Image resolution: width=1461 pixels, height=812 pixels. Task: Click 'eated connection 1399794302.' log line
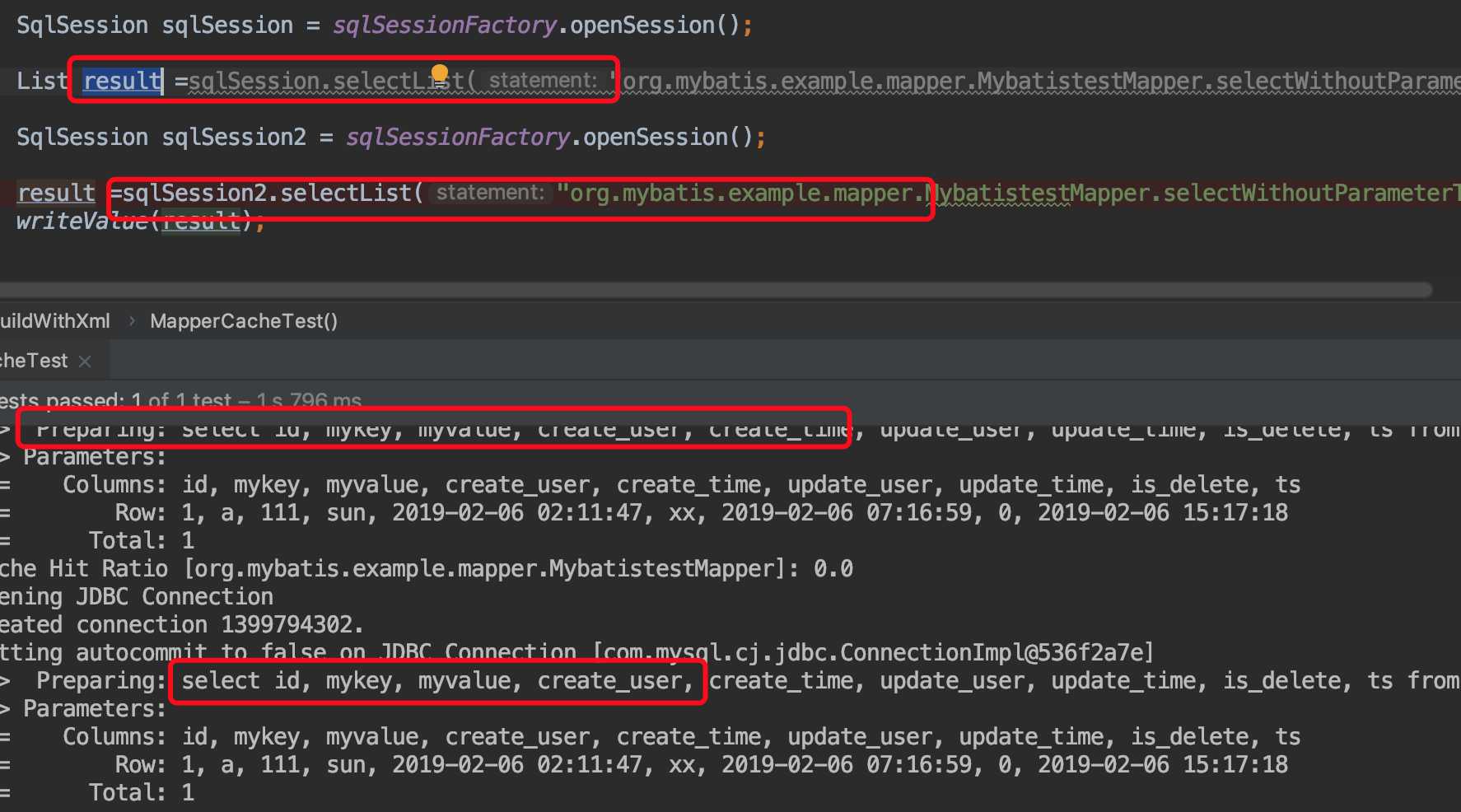click(182, 624)
